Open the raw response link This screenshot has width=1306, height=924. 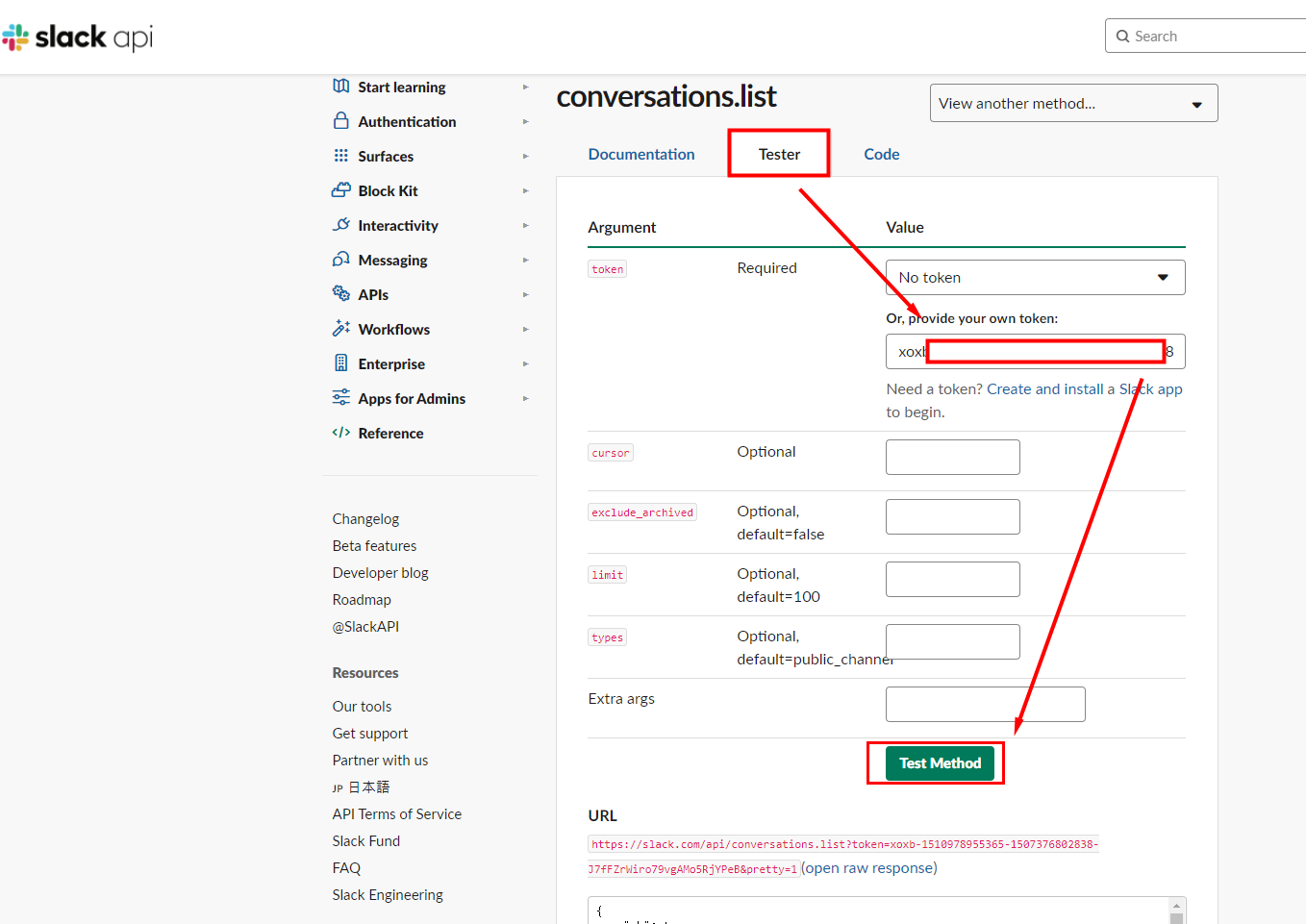869,868
